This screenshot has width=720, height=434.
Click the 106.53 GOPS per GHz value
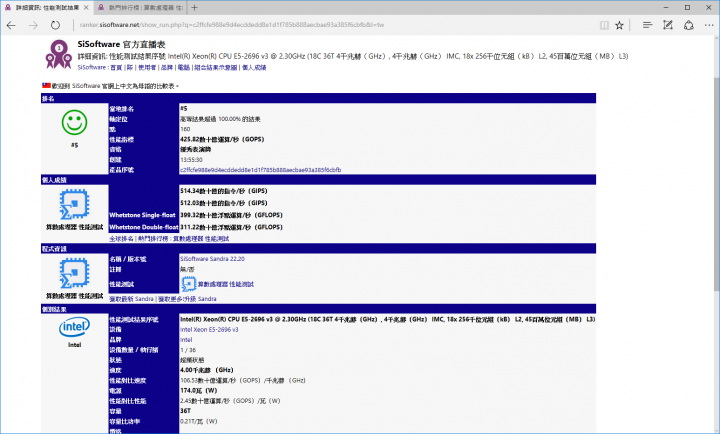[x=242, y=380]
